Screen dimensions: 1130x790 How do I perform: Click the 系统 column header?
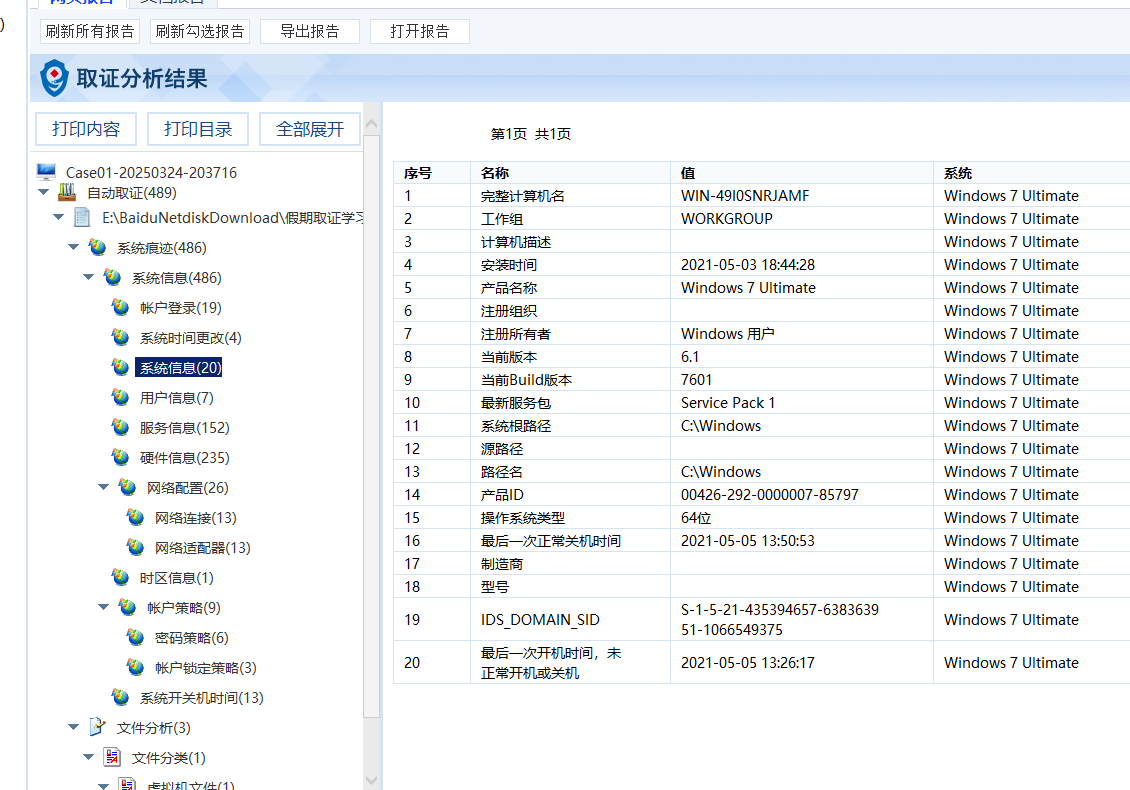(1031, 173)
